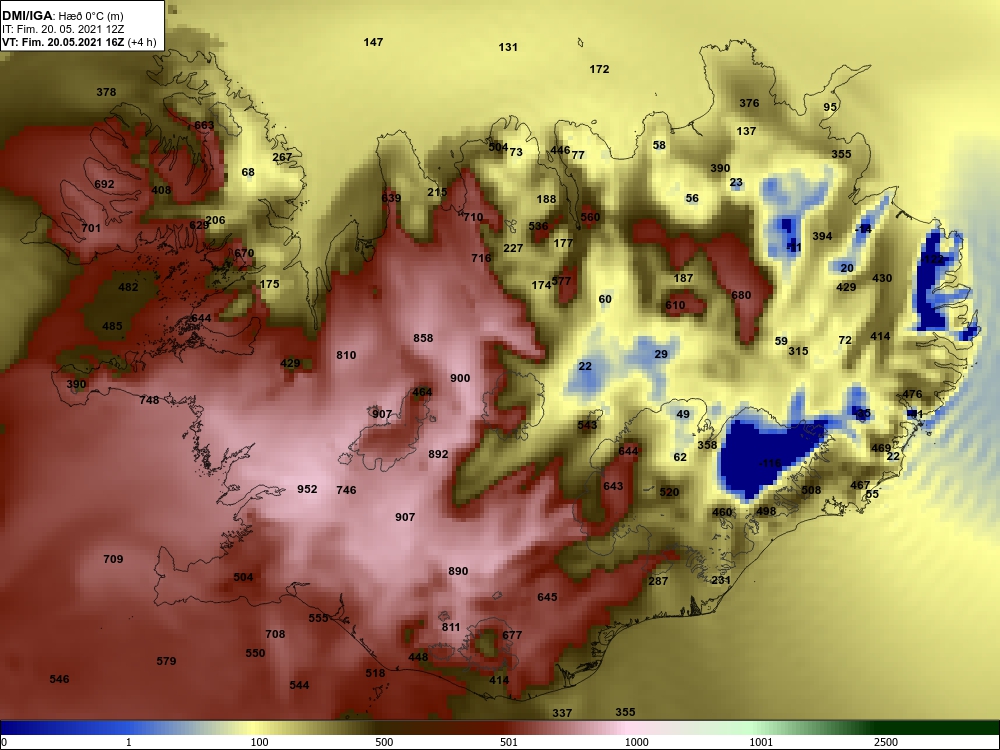
Task: Select the highest value 952
Action: (307, 489)
